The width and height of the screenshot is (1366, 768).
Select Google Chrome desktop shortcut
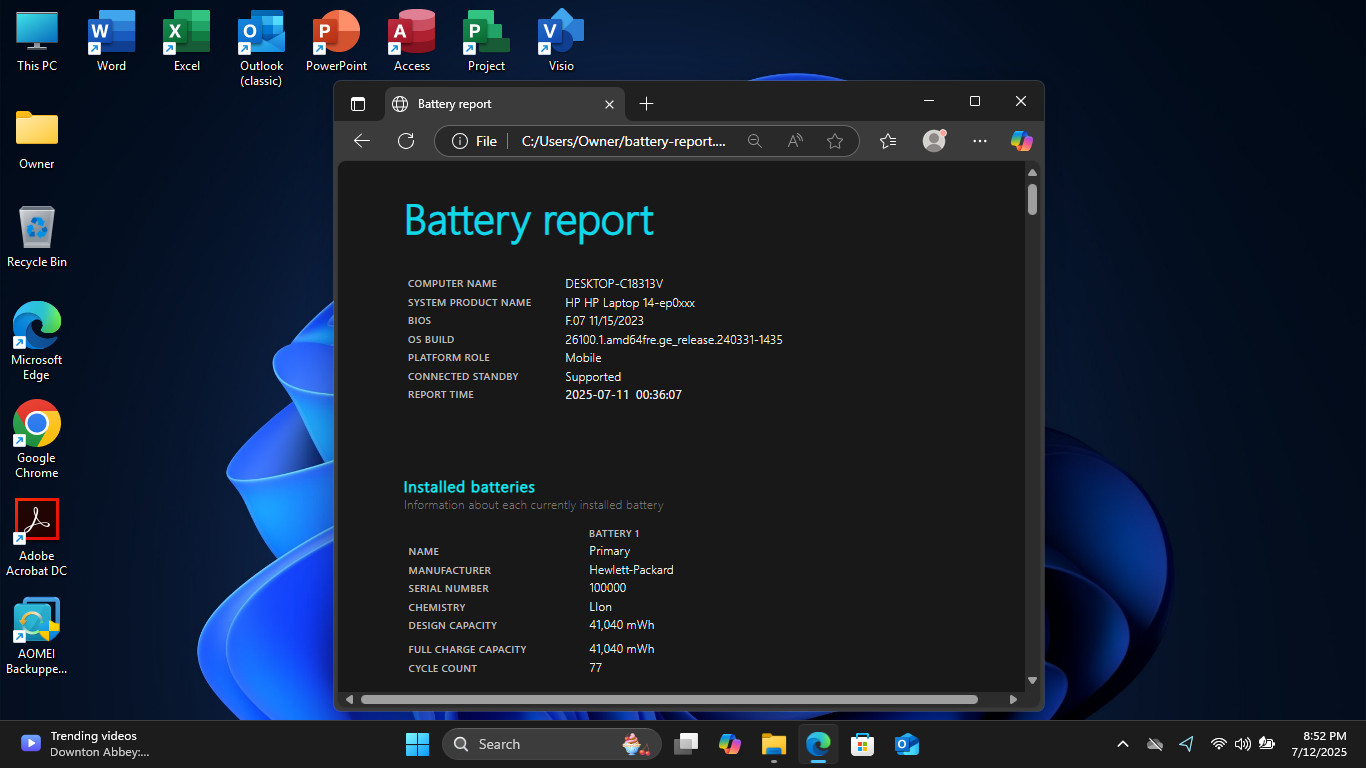click(x=37, y=440)
